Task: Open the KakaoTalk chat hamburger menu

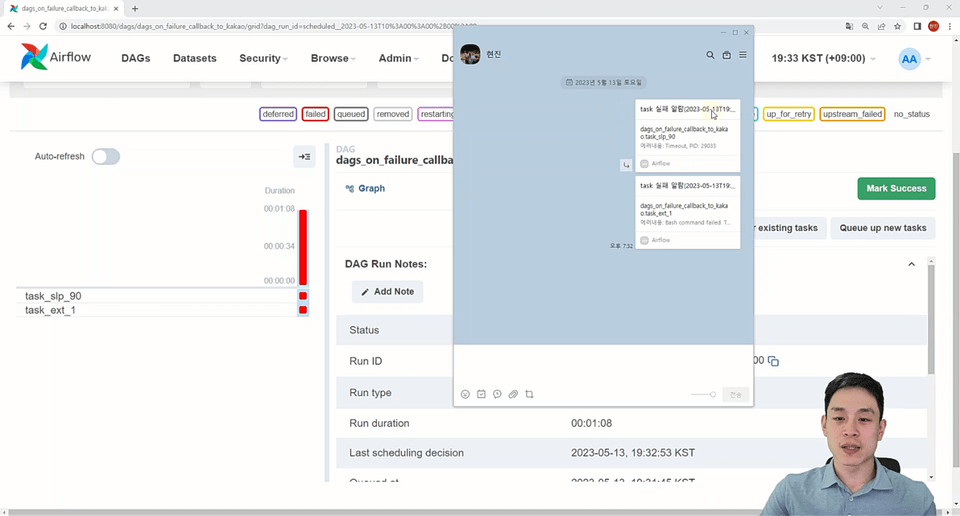Action: point(743,55)
